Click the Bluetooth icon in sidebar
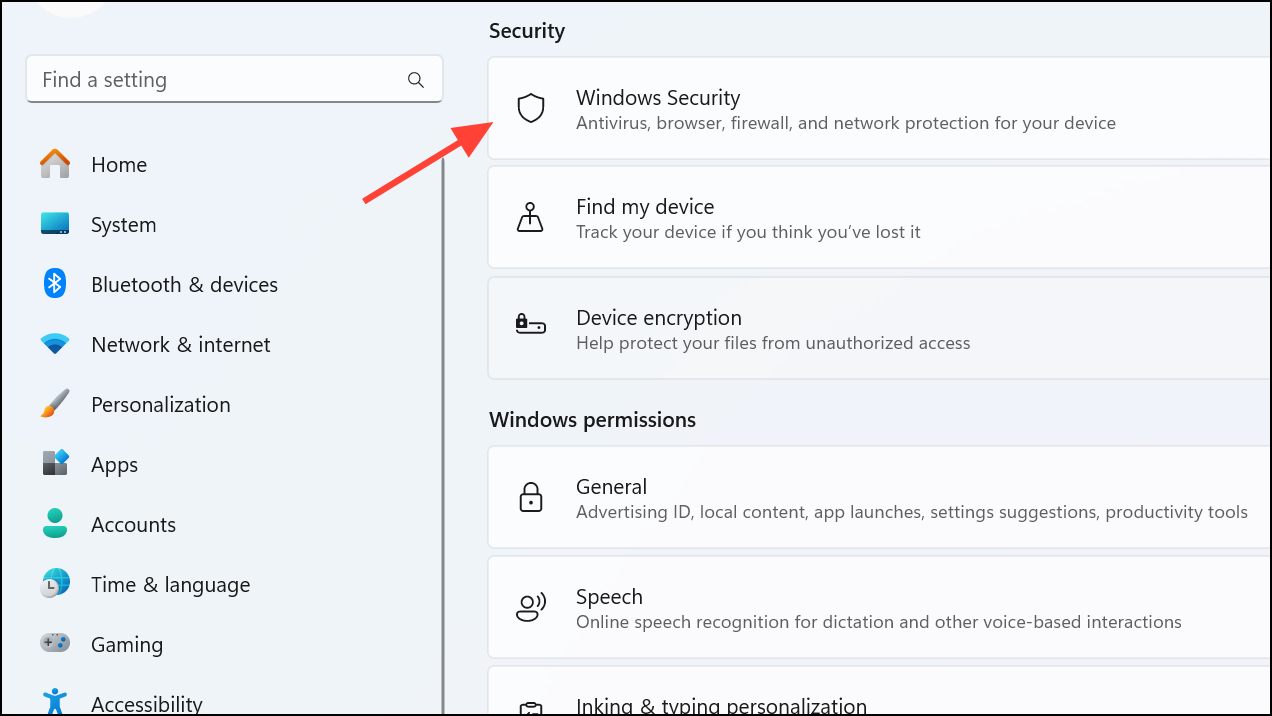 click(55, 284)
